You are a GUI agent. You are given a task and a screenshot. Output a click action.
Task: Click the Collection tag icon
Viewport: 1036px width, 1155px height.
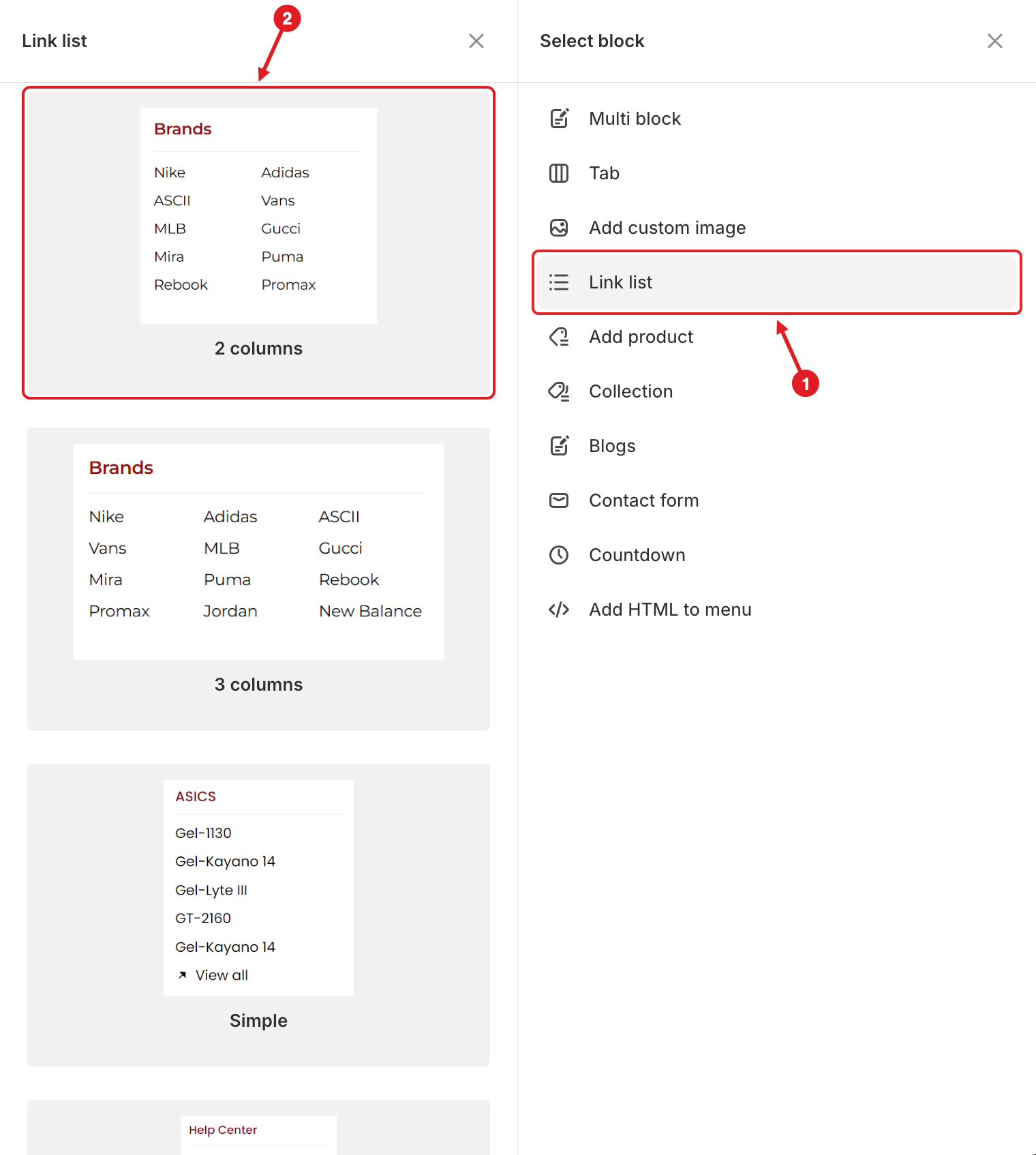(559, 391)
